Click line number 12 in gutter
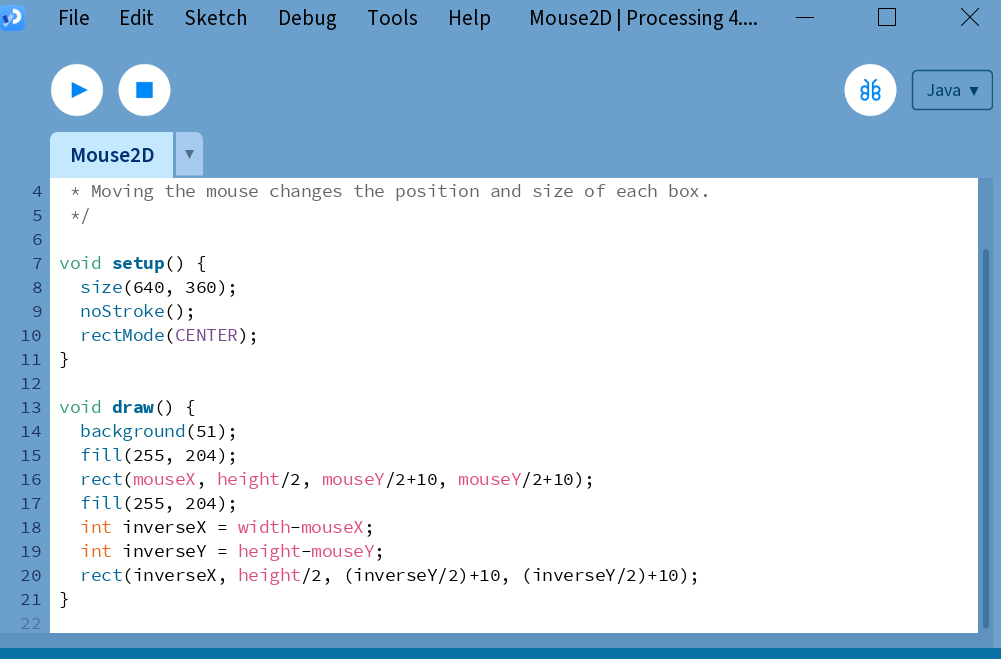The image size is (1001, 659). tap(31, 384)
